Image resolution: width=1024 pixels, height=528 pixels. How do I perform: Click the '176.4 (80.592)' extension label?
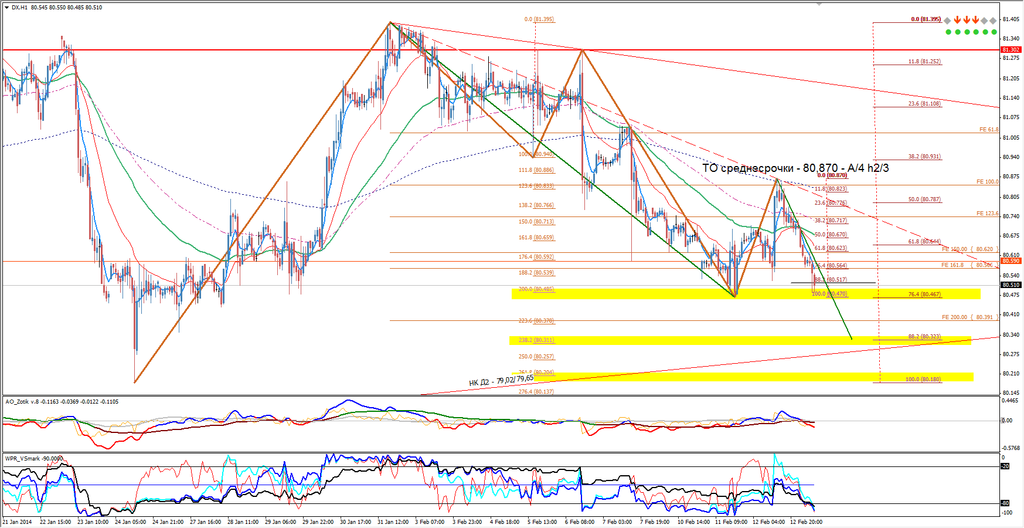pyautogui.click(x=537, y=257)
